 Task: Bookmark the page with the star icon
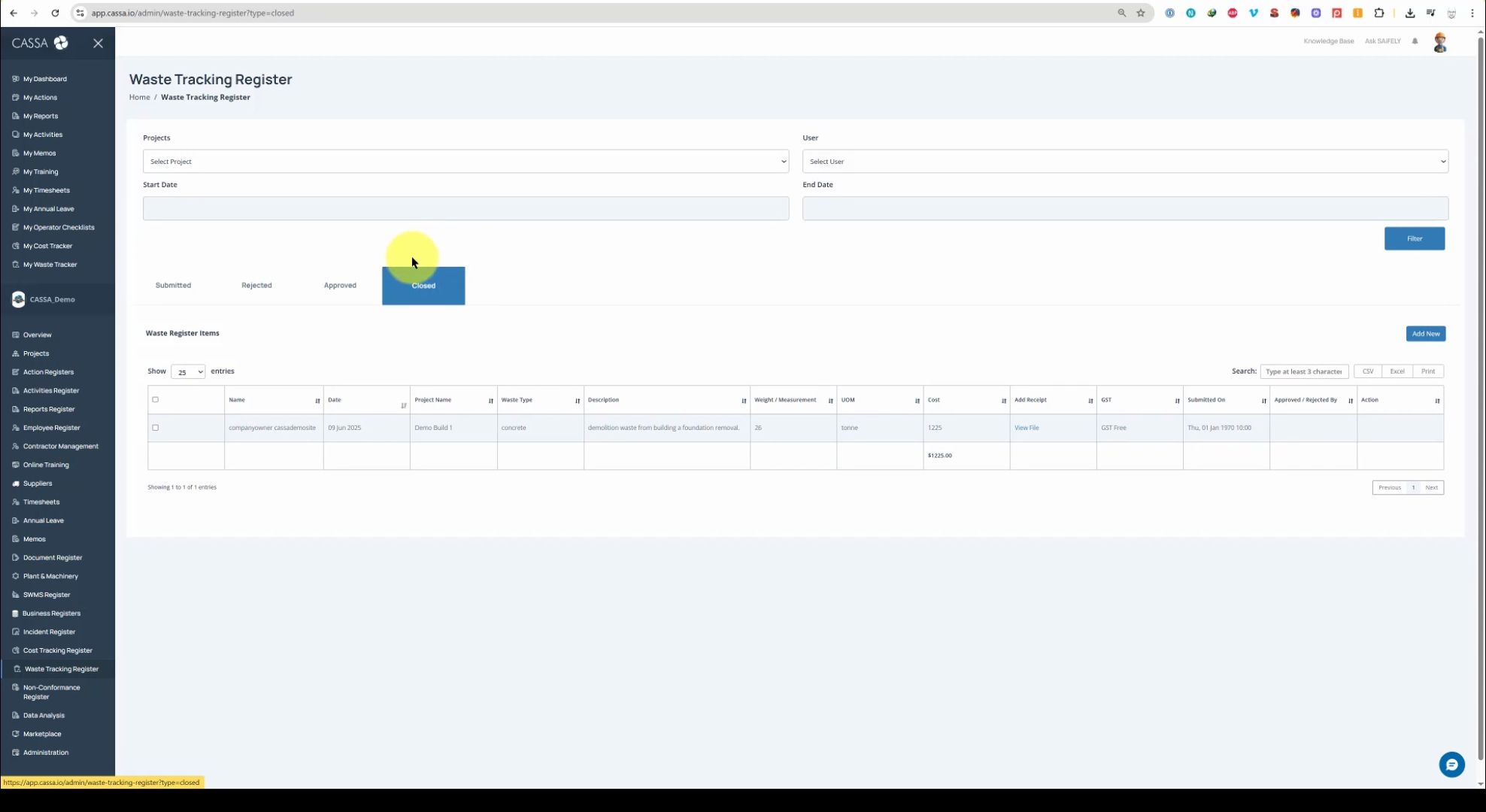1141,13
